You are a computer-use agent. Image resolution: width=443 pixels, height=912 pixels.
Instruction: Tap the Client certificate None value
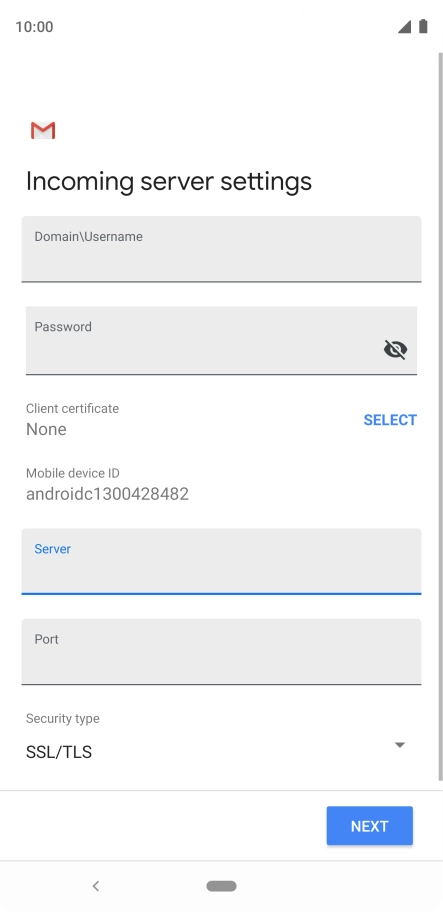tap(47, 429)
